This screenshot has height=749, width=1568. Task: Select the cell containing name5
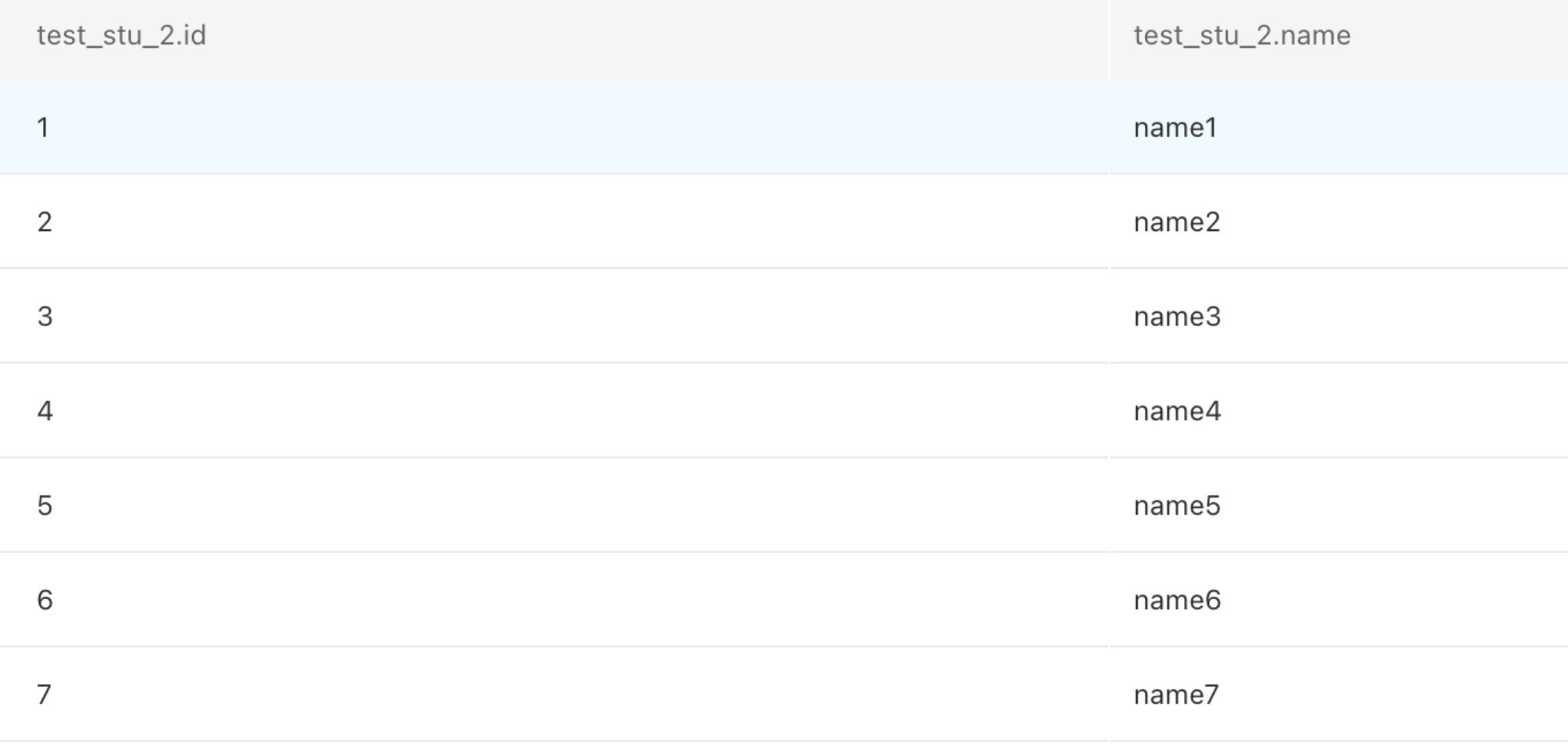pyautogui.click(x=1339, y=505)
